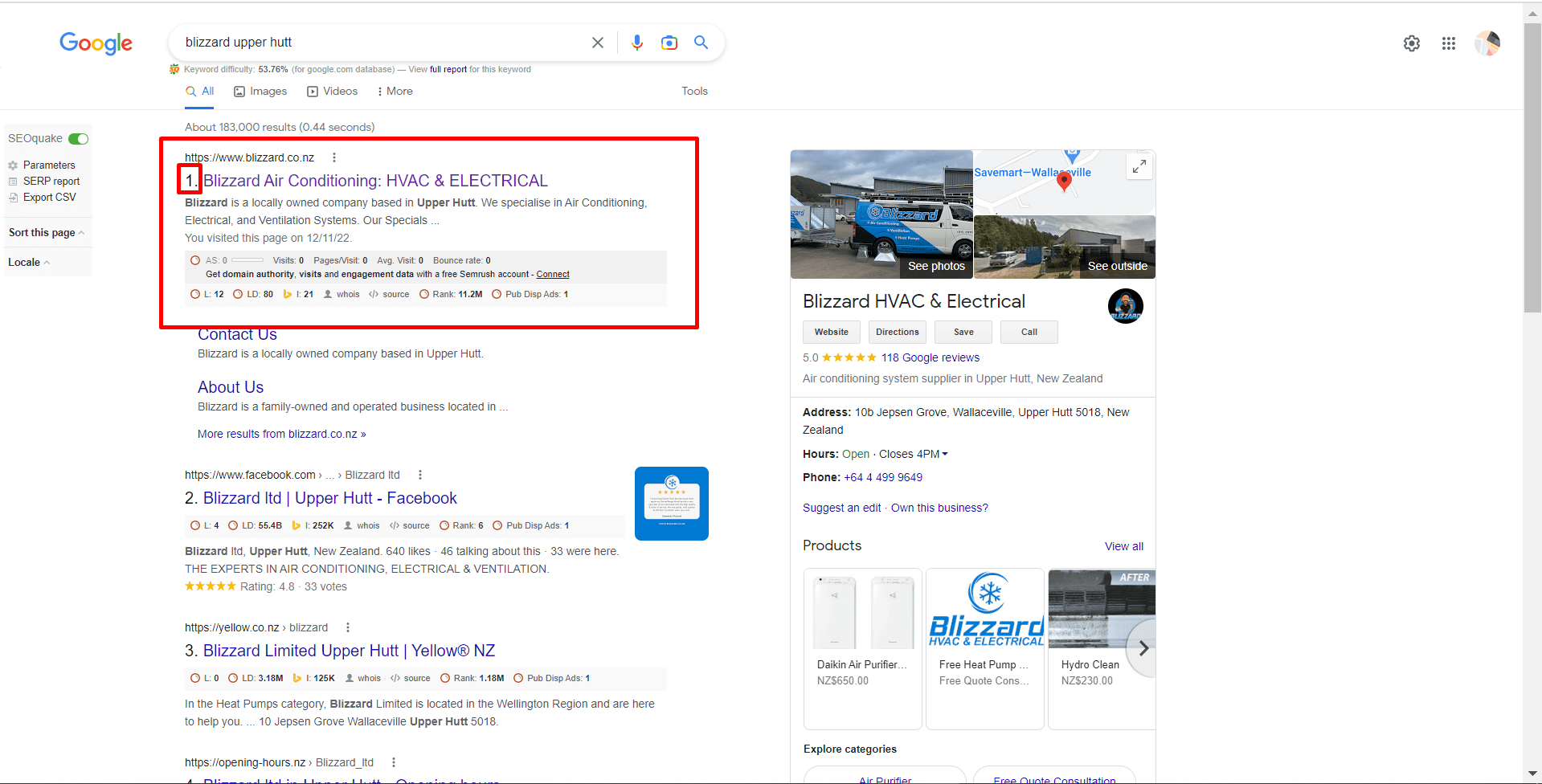Open the Google account avatar
This screenshot has width=1542, height=784.
(1487, 43)
